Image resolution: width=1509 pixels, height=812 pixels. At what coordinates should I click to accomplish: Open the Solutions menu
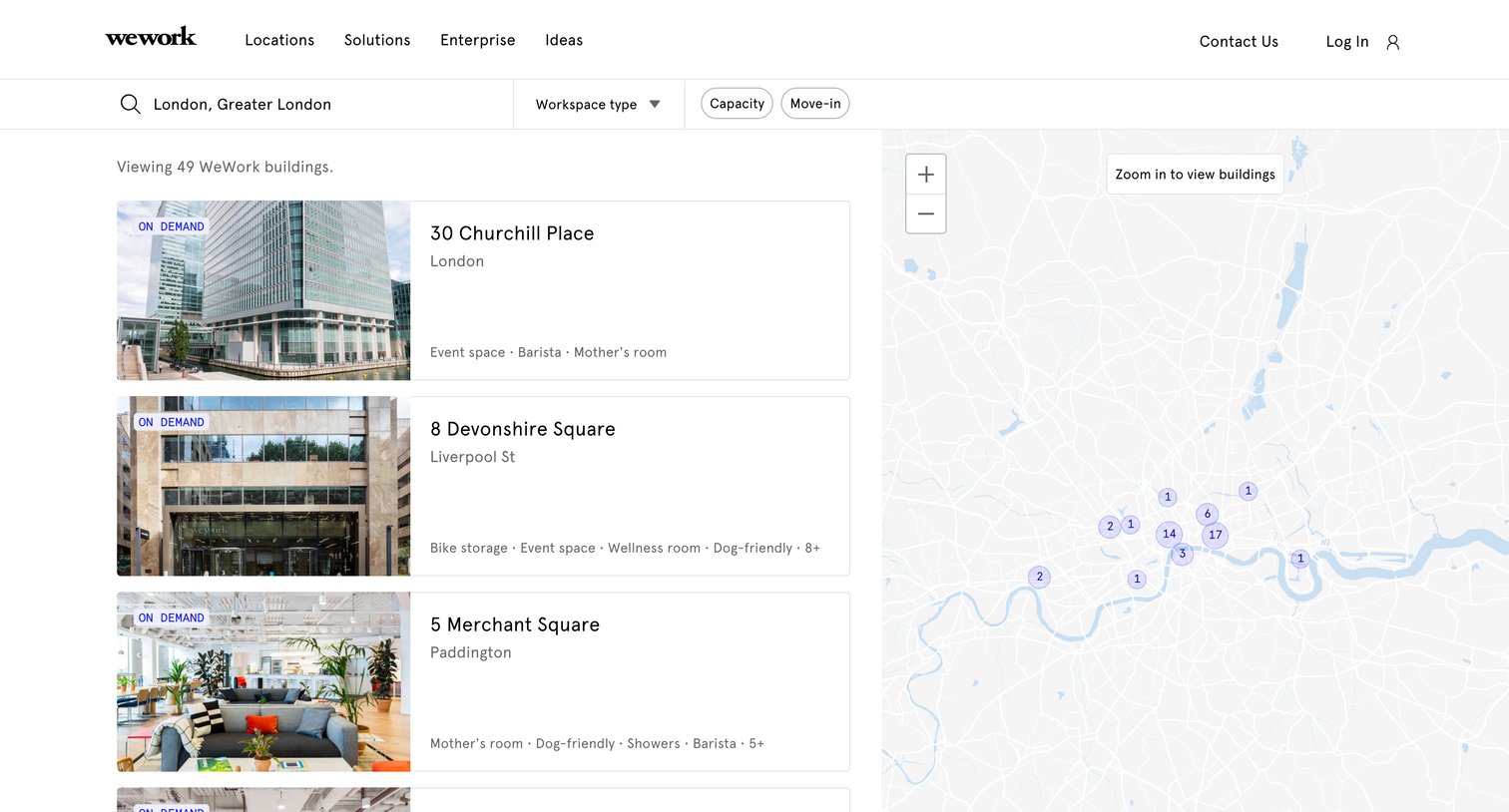(x=377, y=40)
